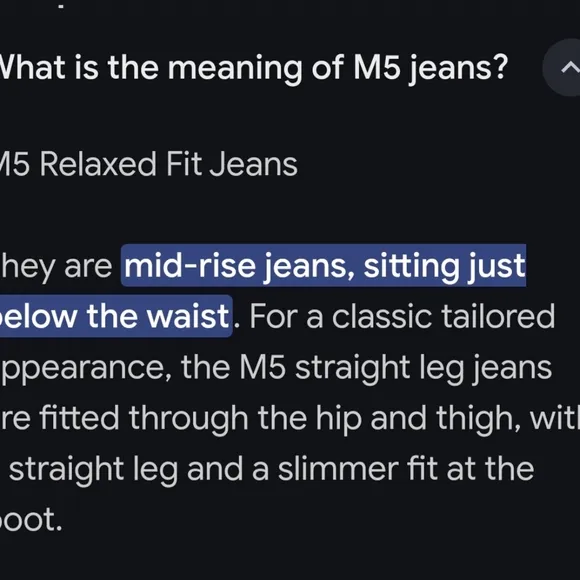Click 'hey are' before the highlighted text
Viewport: 580px width, 580px height.
56,266
